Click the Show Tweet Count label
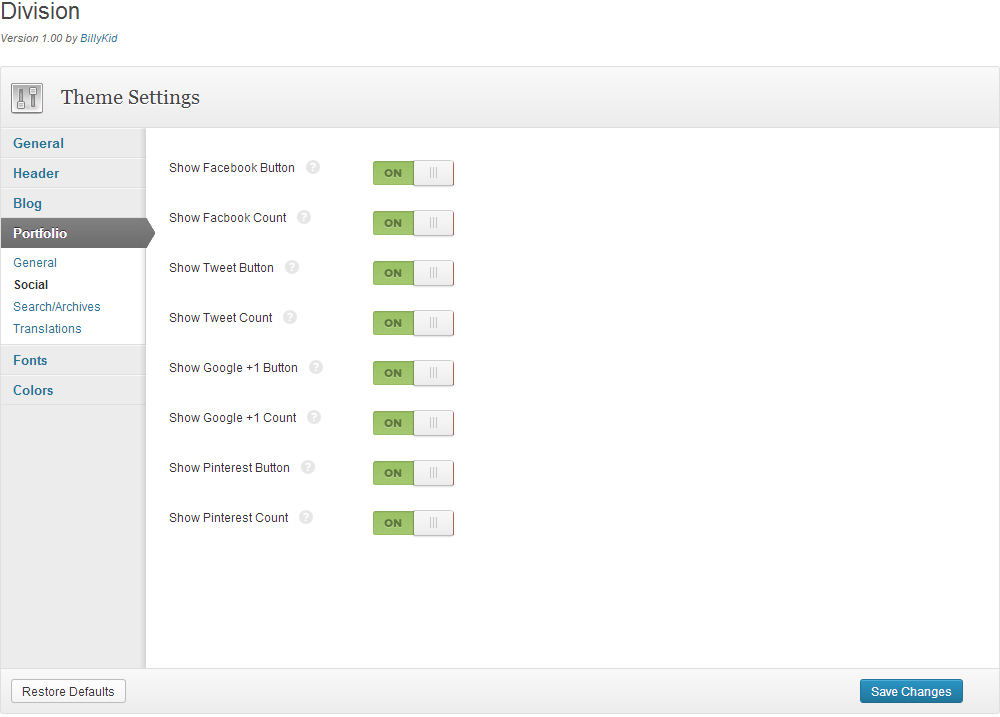 pyautogui.click(x=221, y=318)
